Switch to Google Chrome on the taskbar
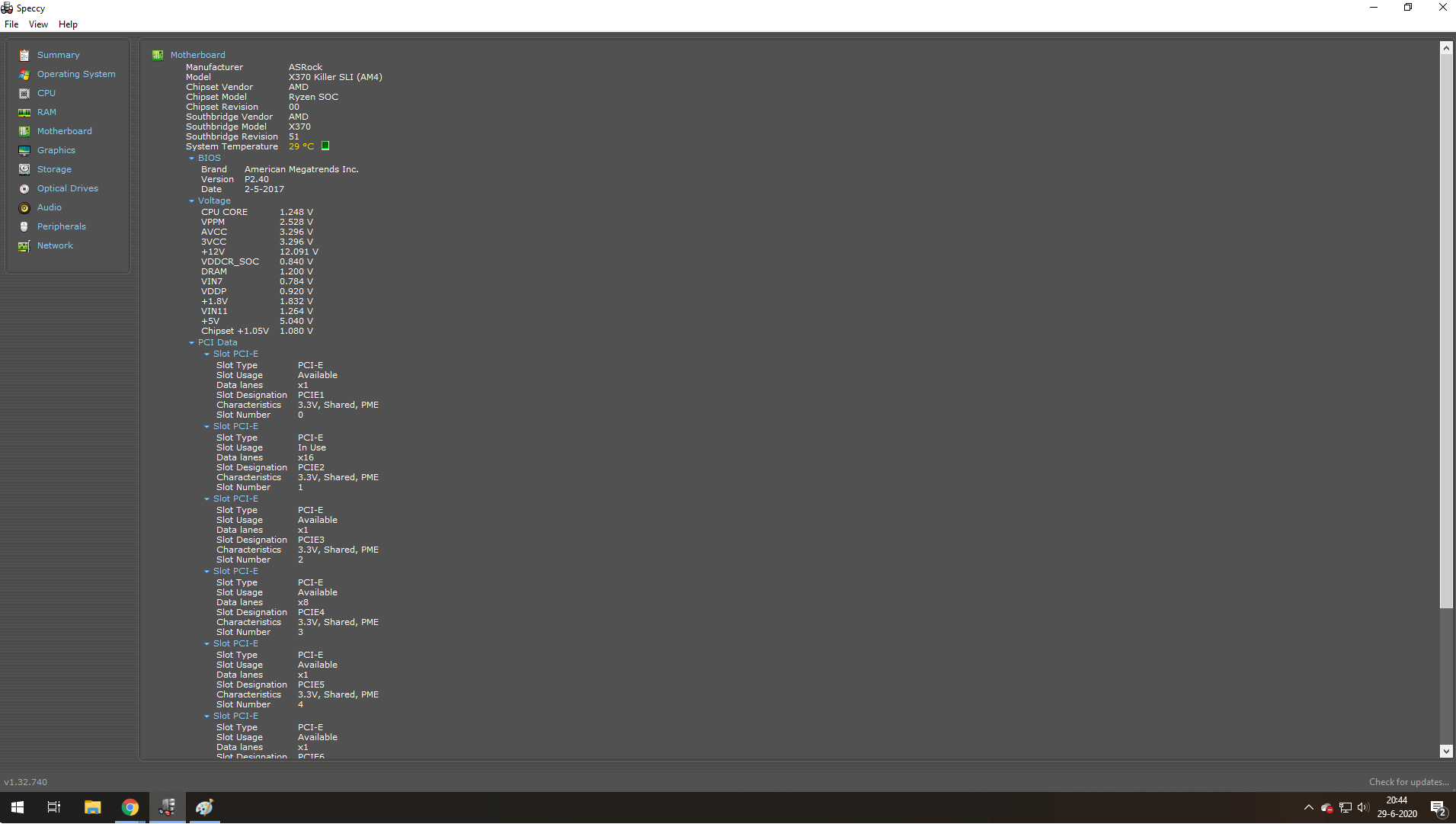The height and width of the screenshot is (824, 1456). [x=130, y=807]
